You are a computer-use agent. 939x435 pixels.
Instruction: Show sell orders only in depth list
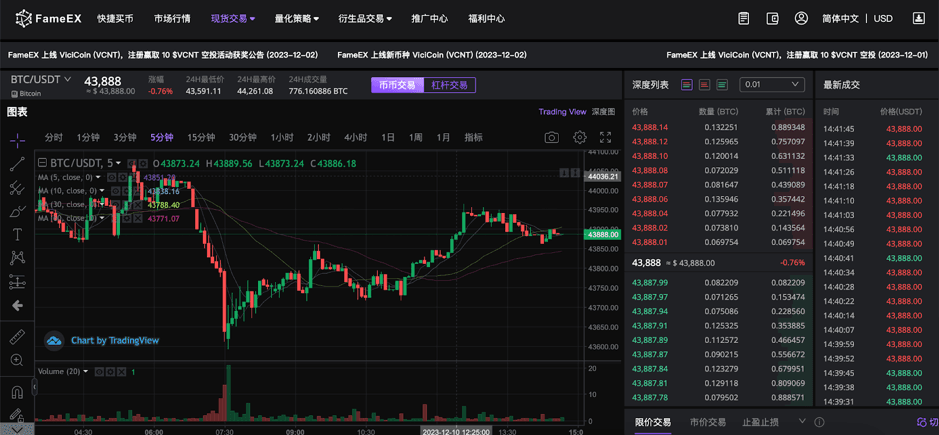tap(704, 85)
